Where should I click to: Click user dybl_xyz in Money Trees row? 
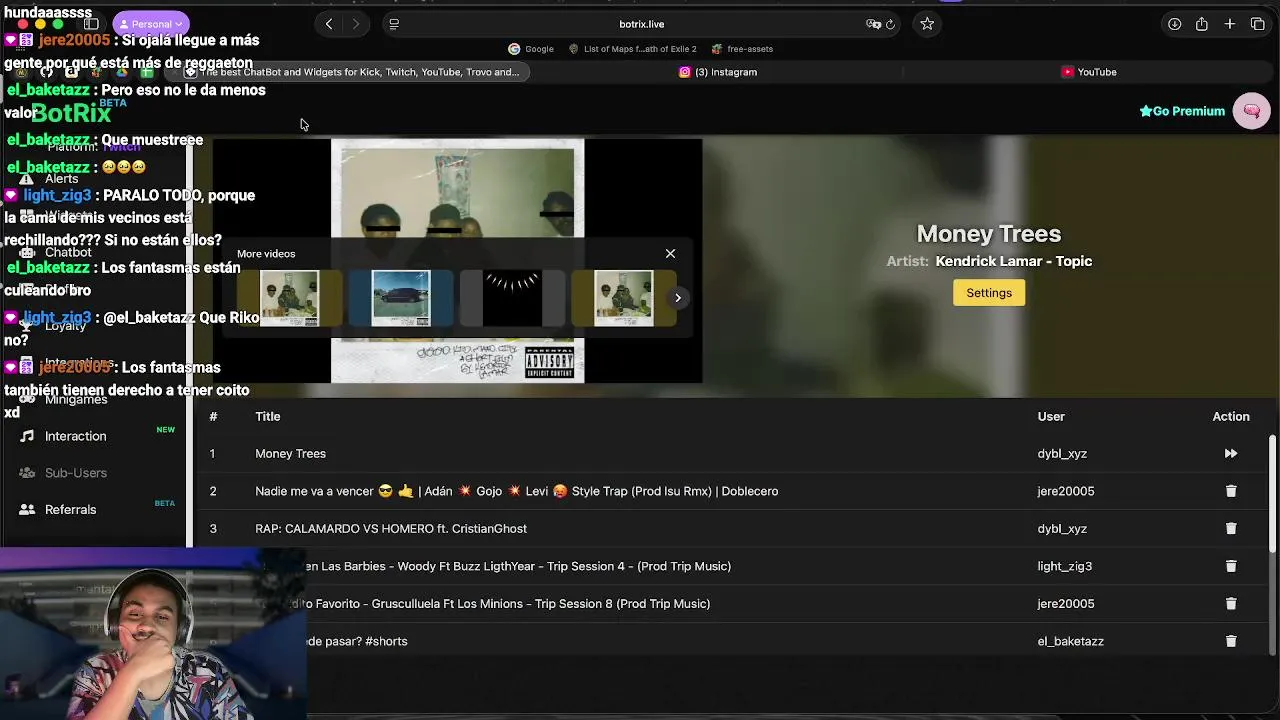[1062, 454]
